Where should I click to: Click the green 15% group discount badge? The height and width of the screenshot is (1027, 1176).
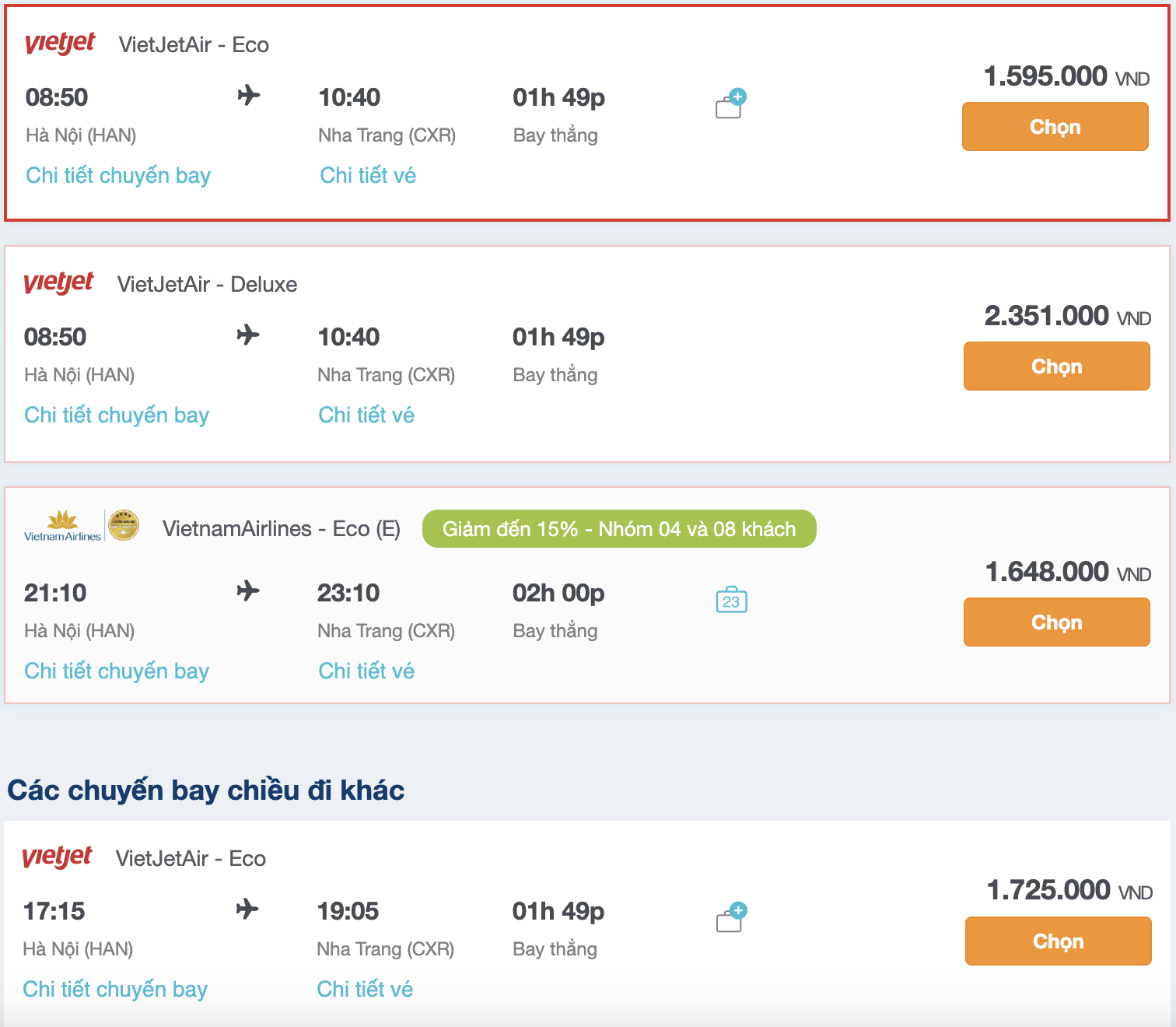point(618,528)
